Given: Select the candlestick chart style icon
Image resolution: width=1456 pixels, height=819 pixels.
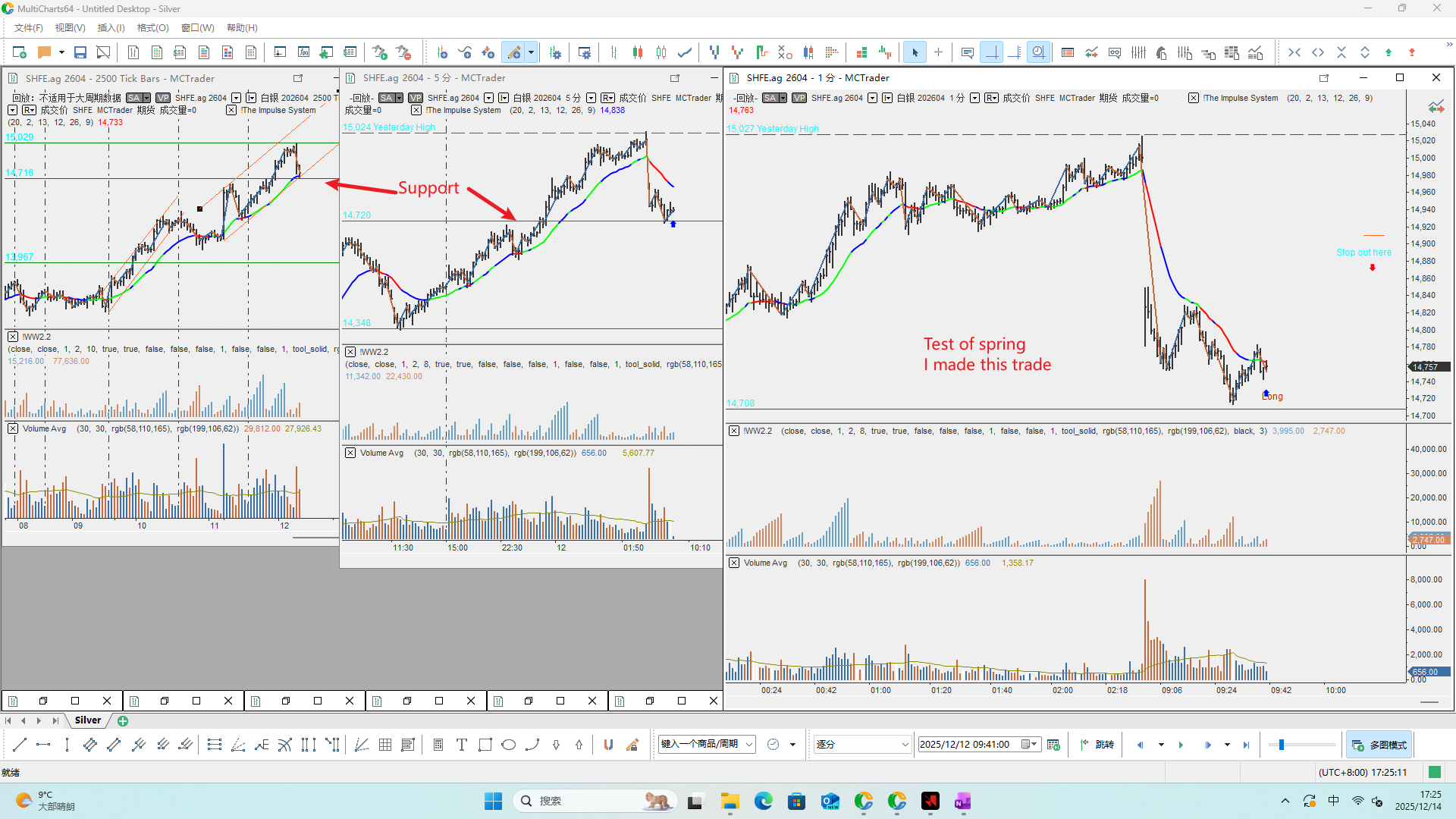Looking at the screenshot, I should [637, 52].
